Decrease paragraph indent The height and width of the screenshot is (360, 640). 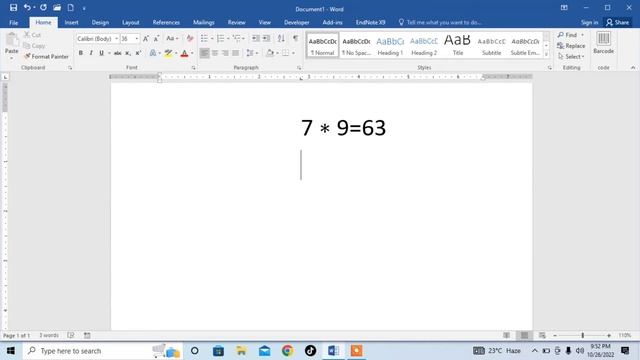[x=256, y=38]
